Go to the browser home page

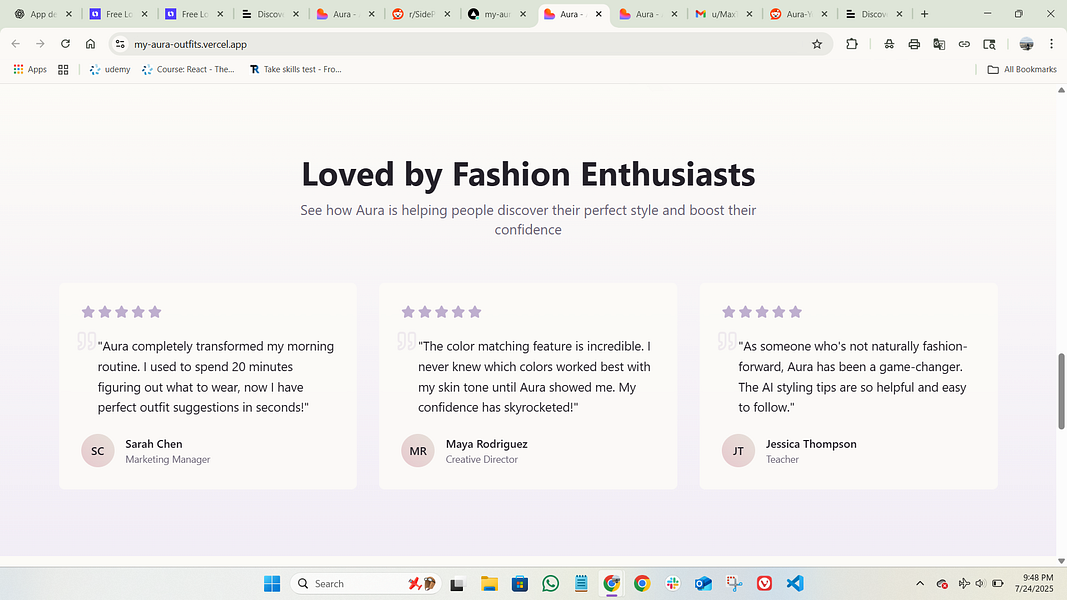coord(90,44)
